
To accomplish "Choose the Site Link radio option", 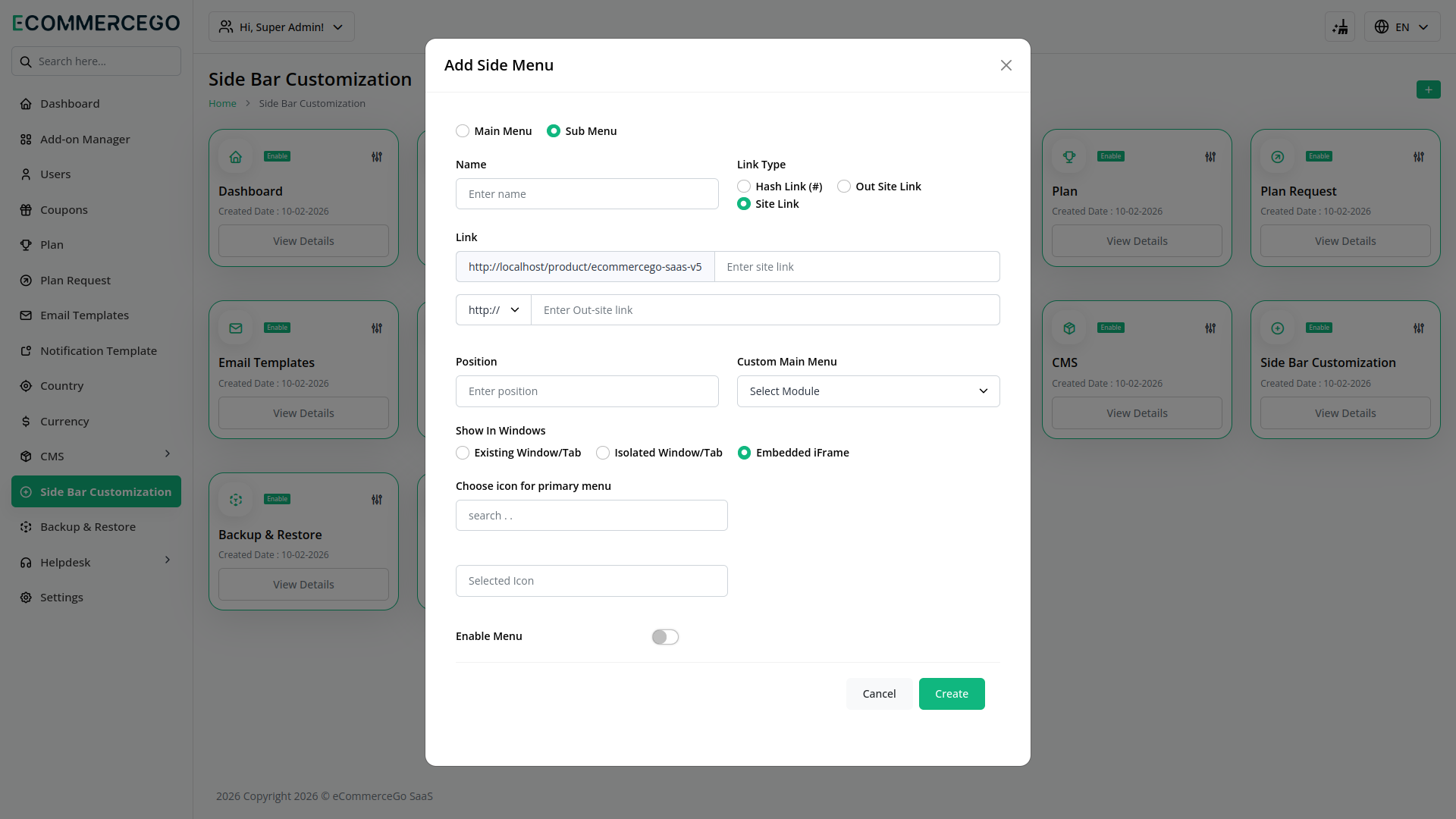I will coord(744,204).
